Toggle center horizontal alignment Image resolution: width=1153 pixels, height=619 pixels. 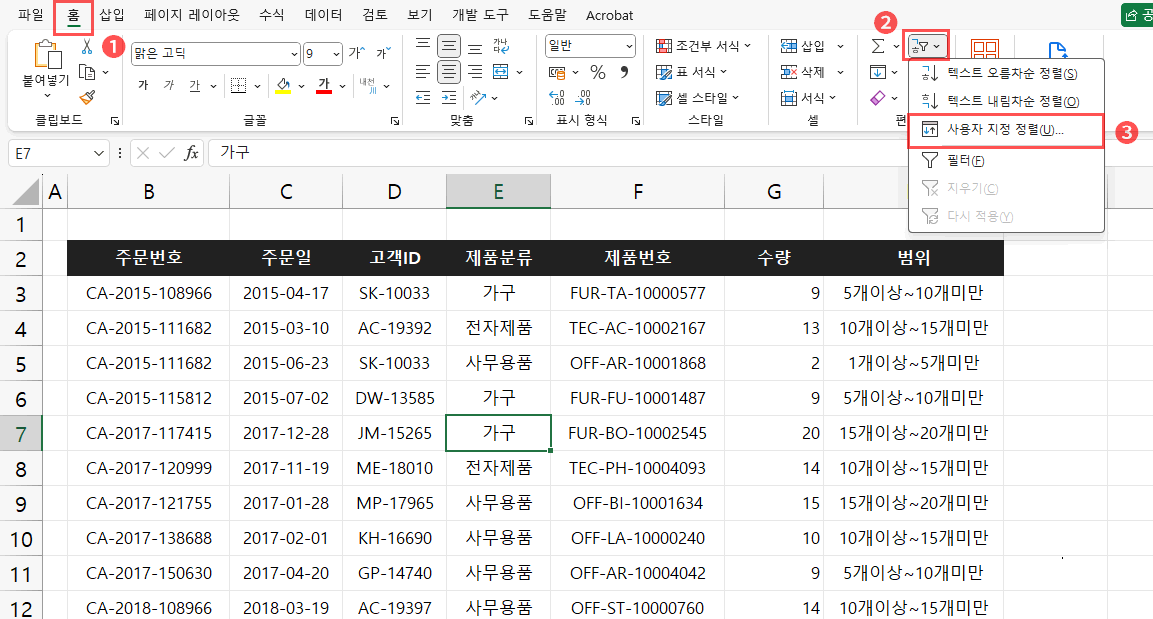pos(449,72)
